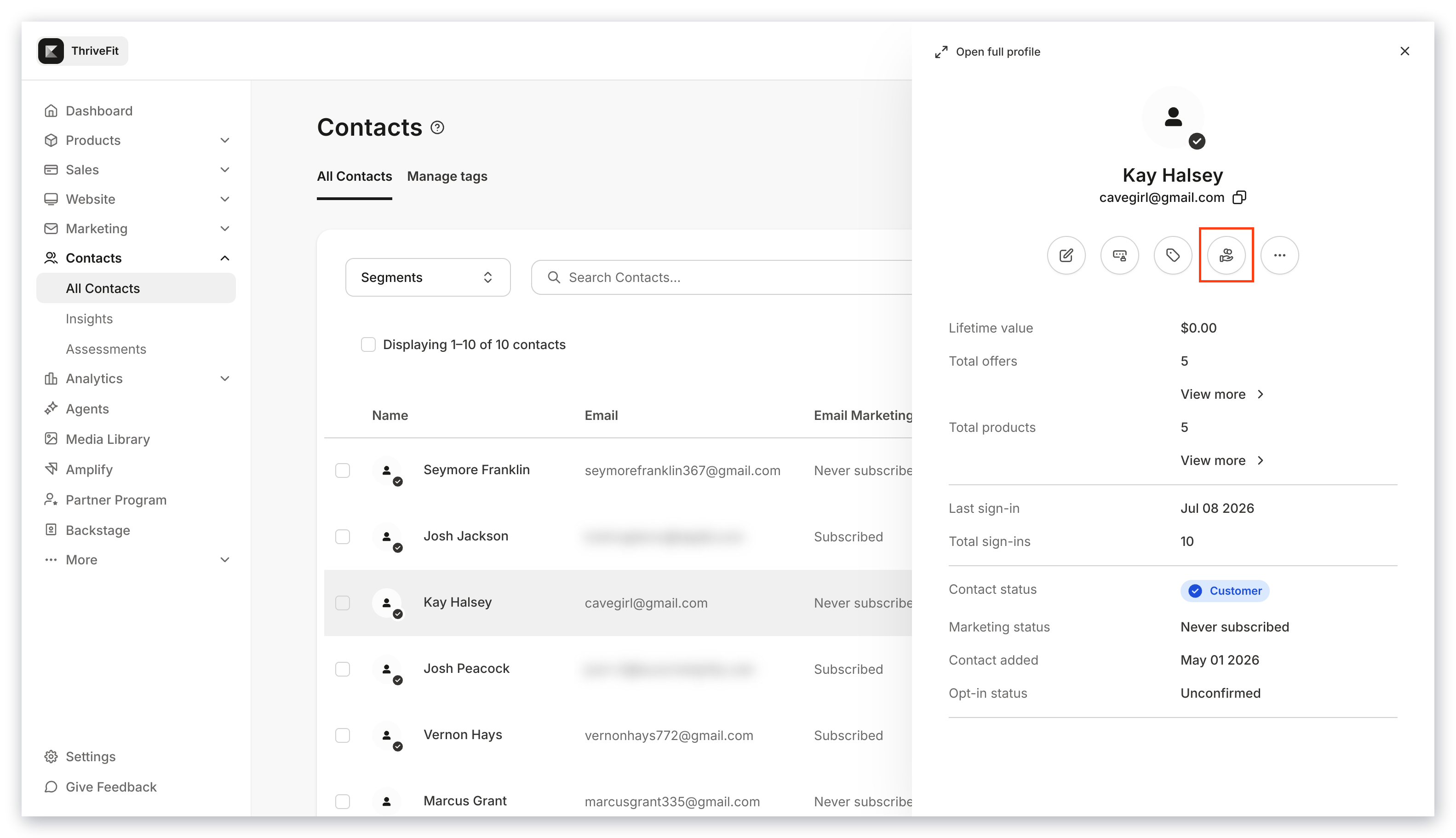
Task: Click the tag icon in profile actions
Action: point(1172,255)
